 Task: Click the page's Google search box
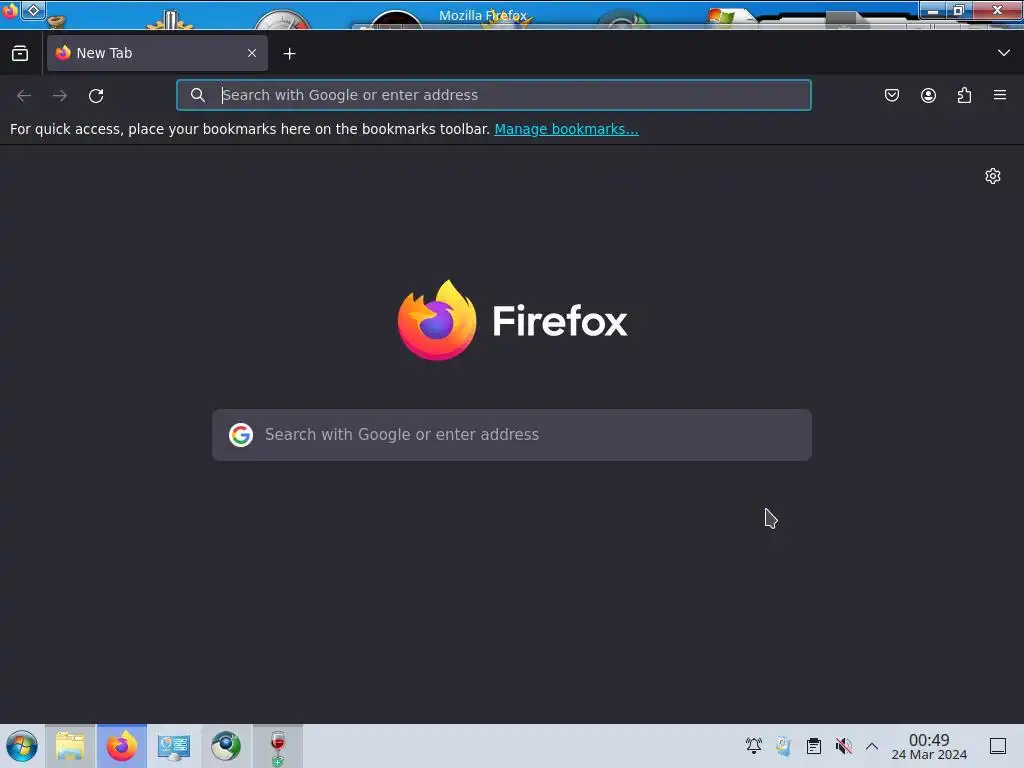click(512, 435)
